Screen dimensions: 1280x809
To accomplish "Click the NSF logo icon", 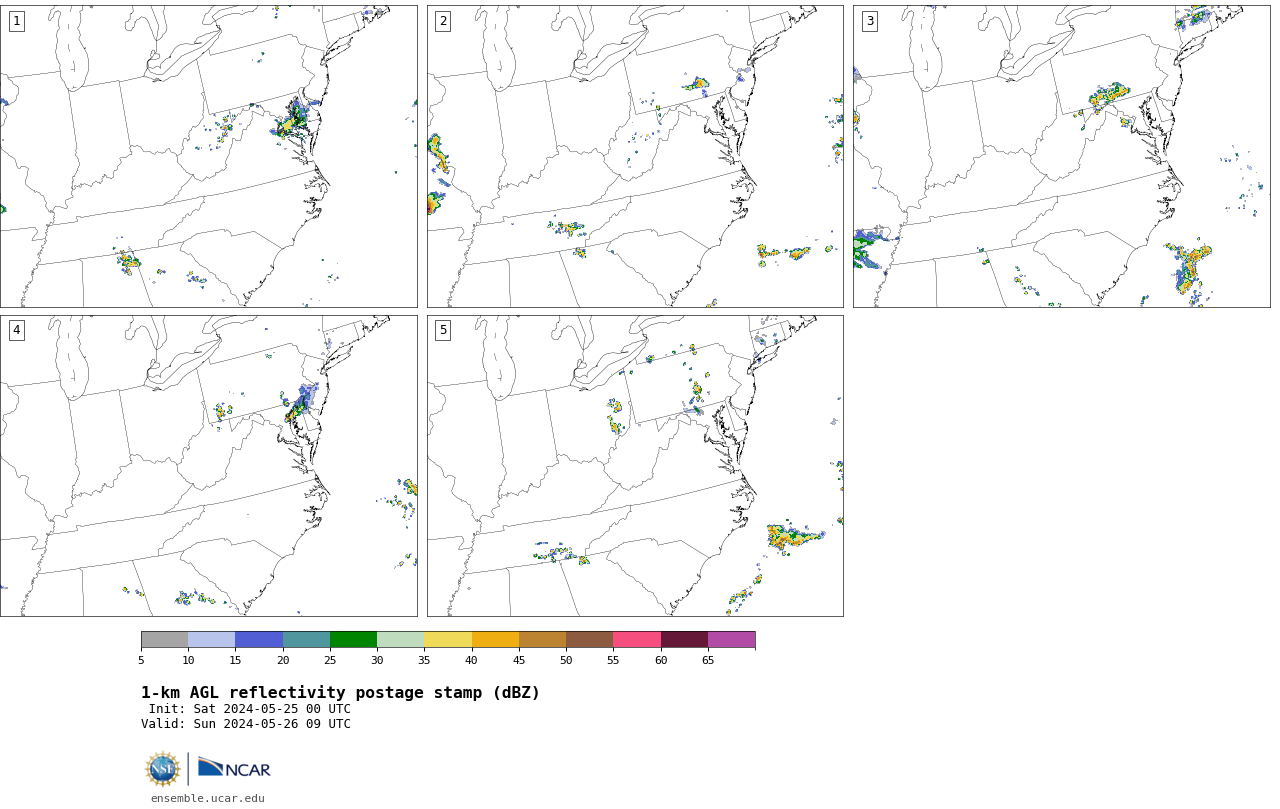I will pos(163,769).
